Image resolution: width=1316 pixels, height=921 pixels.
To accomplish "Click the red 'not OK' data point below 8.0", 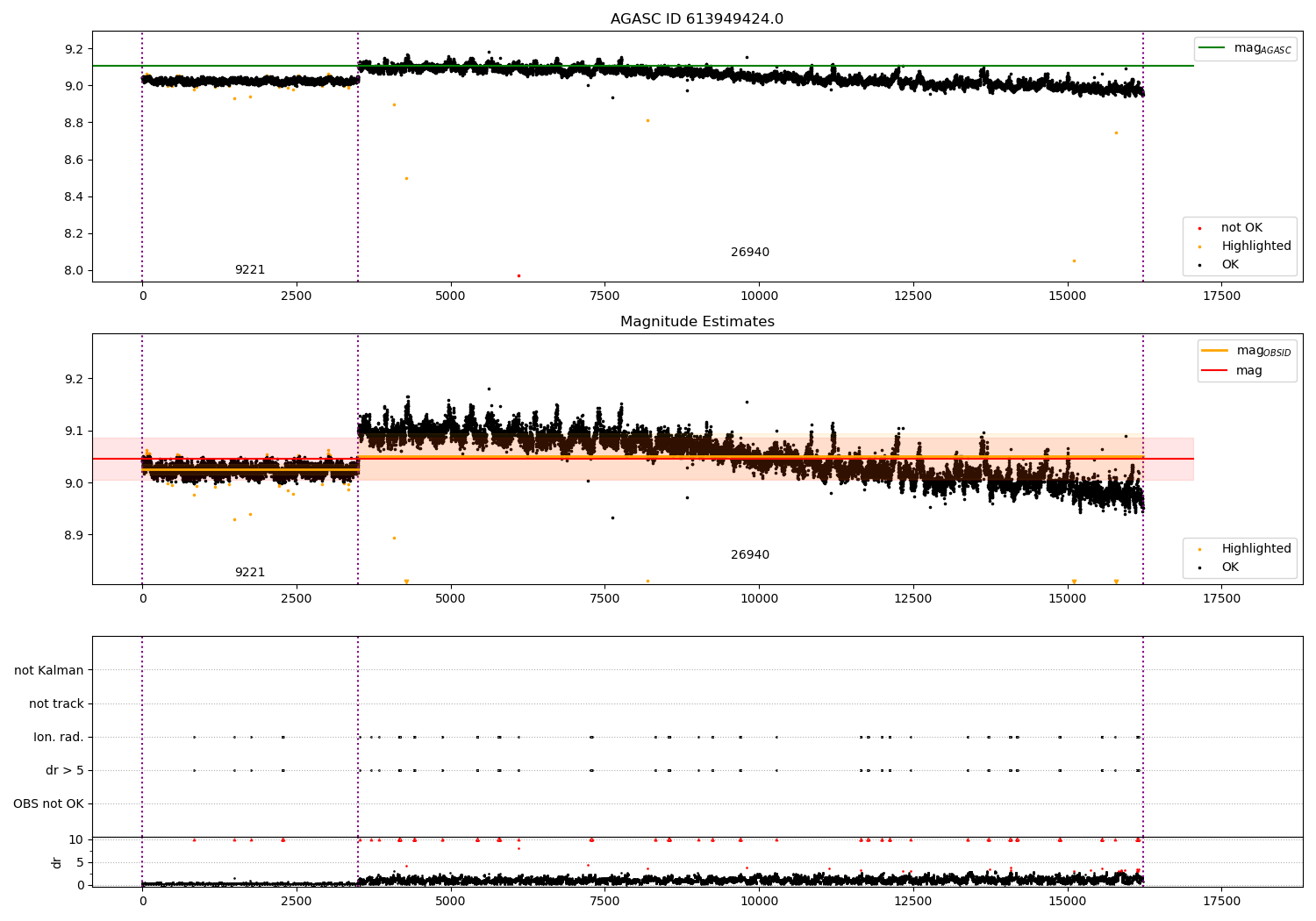I will click(519, 275).
